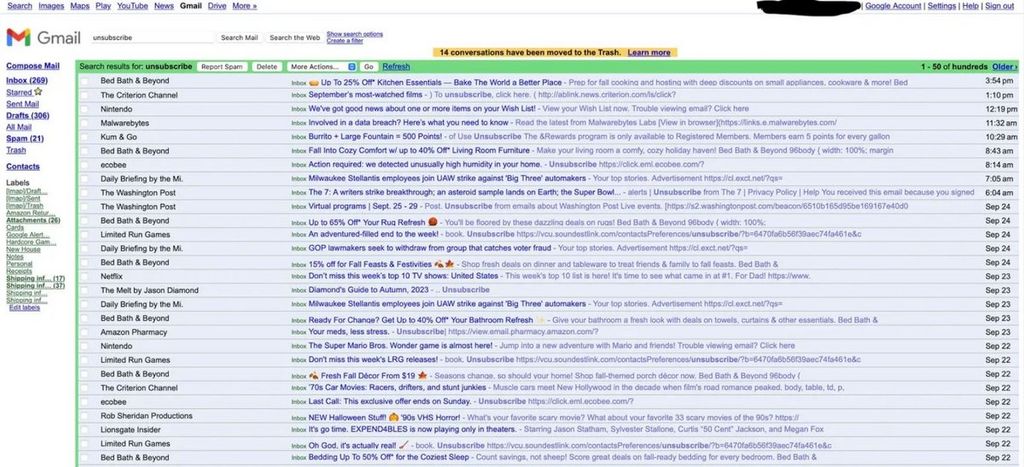Select the Malwarebytes email checkbox

[85, 123]
